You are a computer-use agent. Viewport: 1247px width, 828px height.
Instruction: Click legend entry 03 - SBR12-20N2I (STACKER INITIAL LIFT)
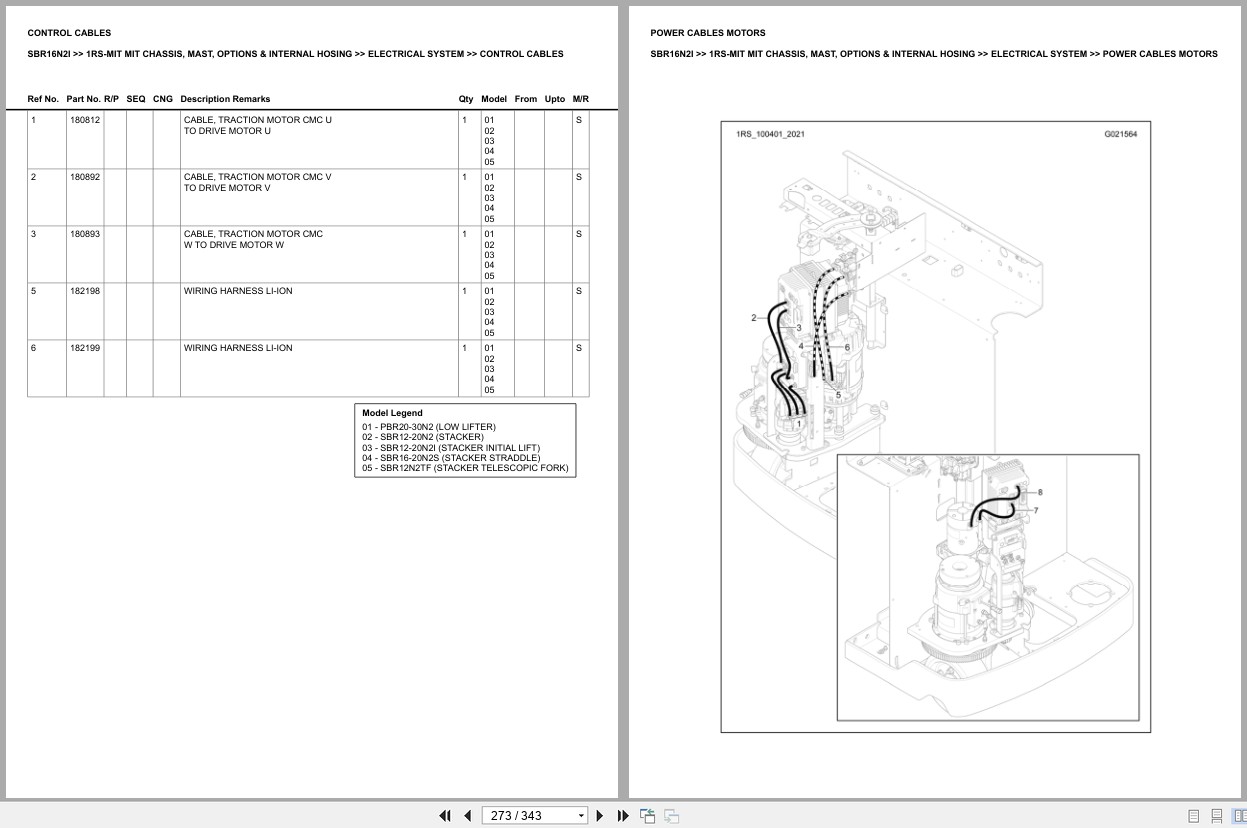[451, 448]
